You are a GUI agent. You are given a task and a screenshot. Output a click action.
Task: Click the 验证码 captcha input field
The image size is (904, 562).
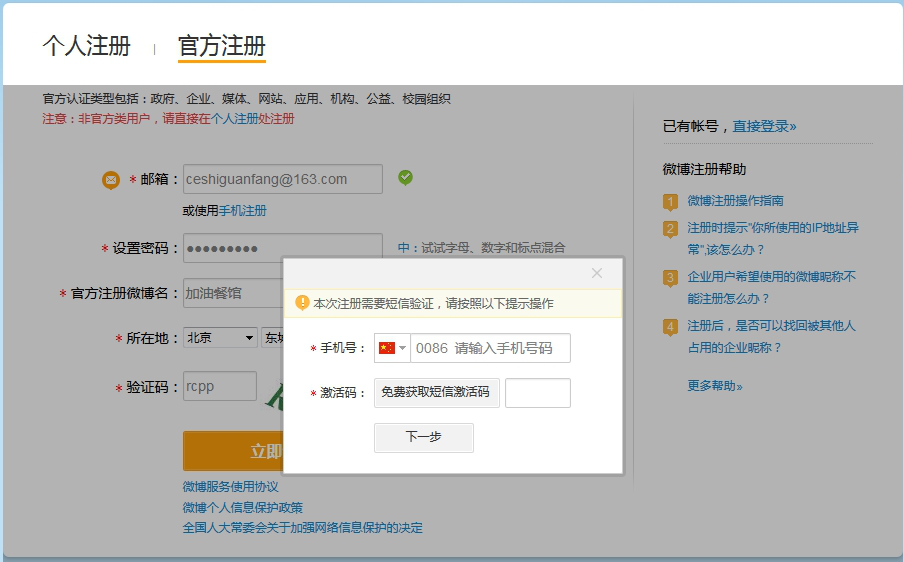220,386
